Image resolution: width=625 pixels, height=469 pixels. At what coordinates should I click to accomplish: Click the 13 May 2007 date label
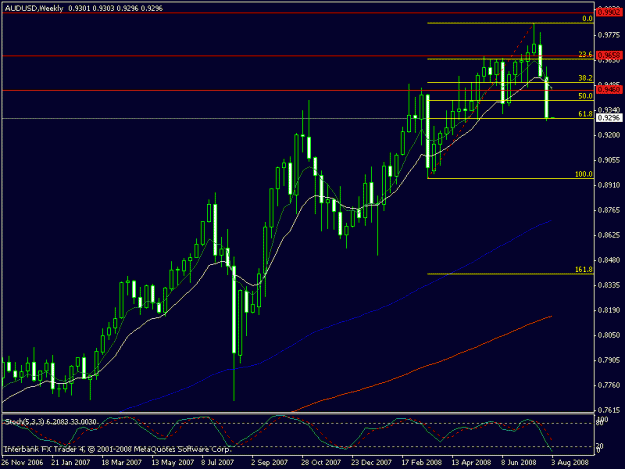point(171,463)
